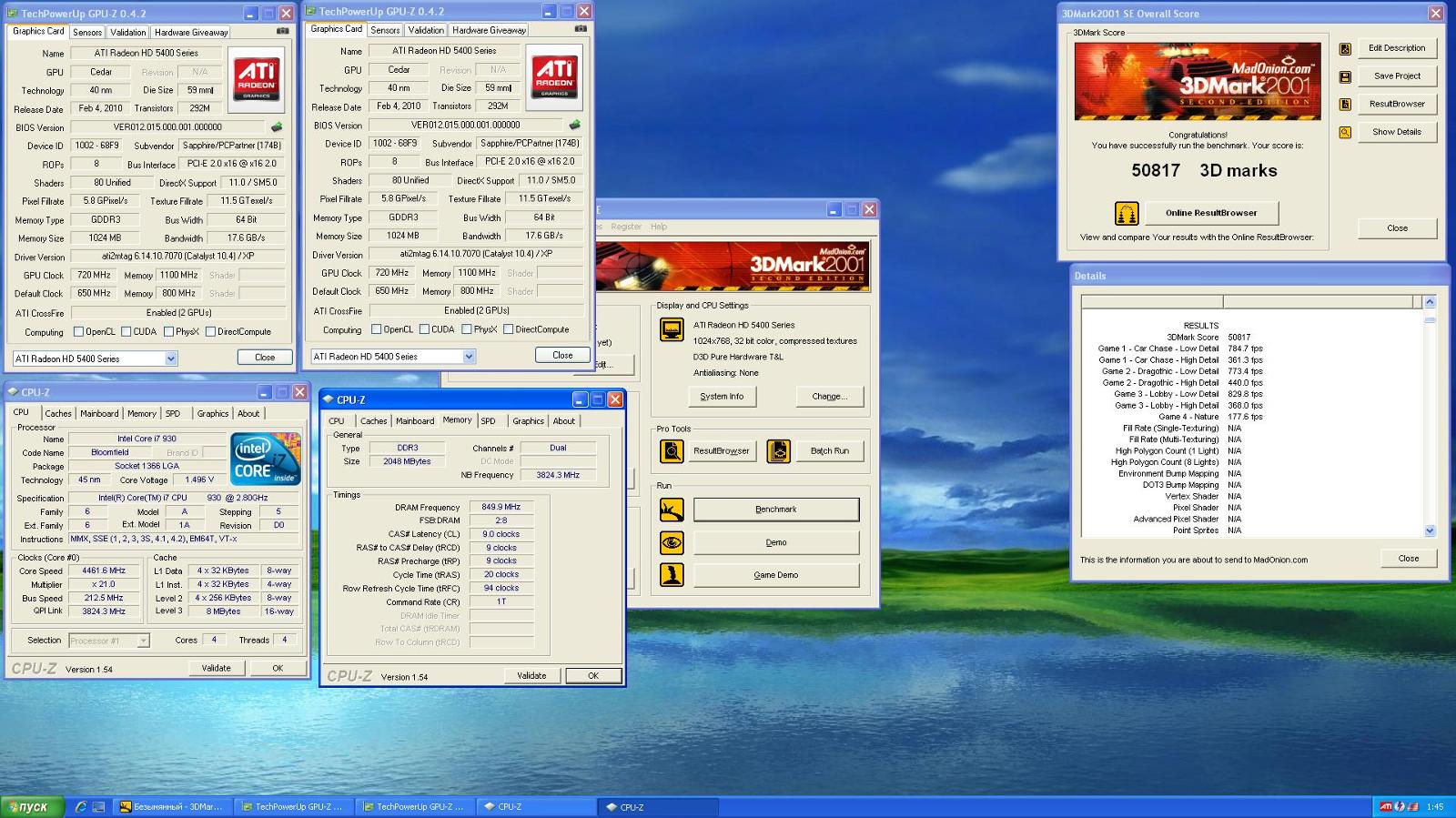The height and width of the screenshot is (818, 1456).
Task: Toggle CUDA checkbox in second GPU-Z
Action: 423,329
